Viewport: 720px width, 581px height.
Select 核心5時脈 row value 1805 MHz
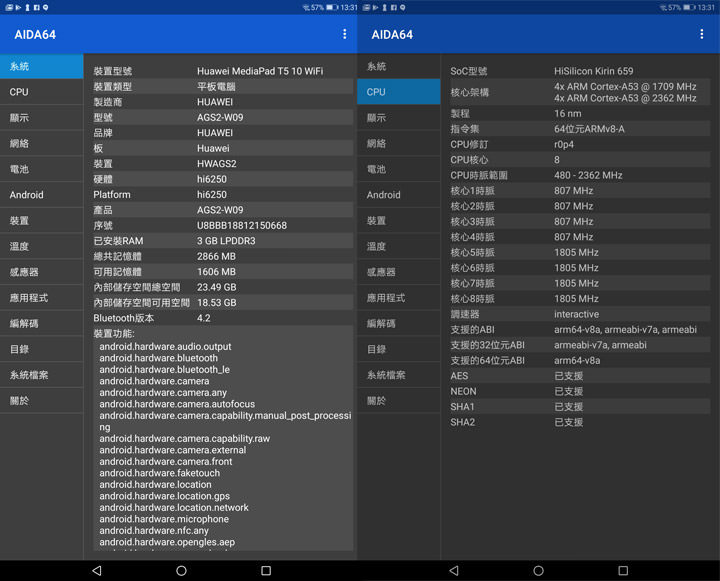(576, 253)
